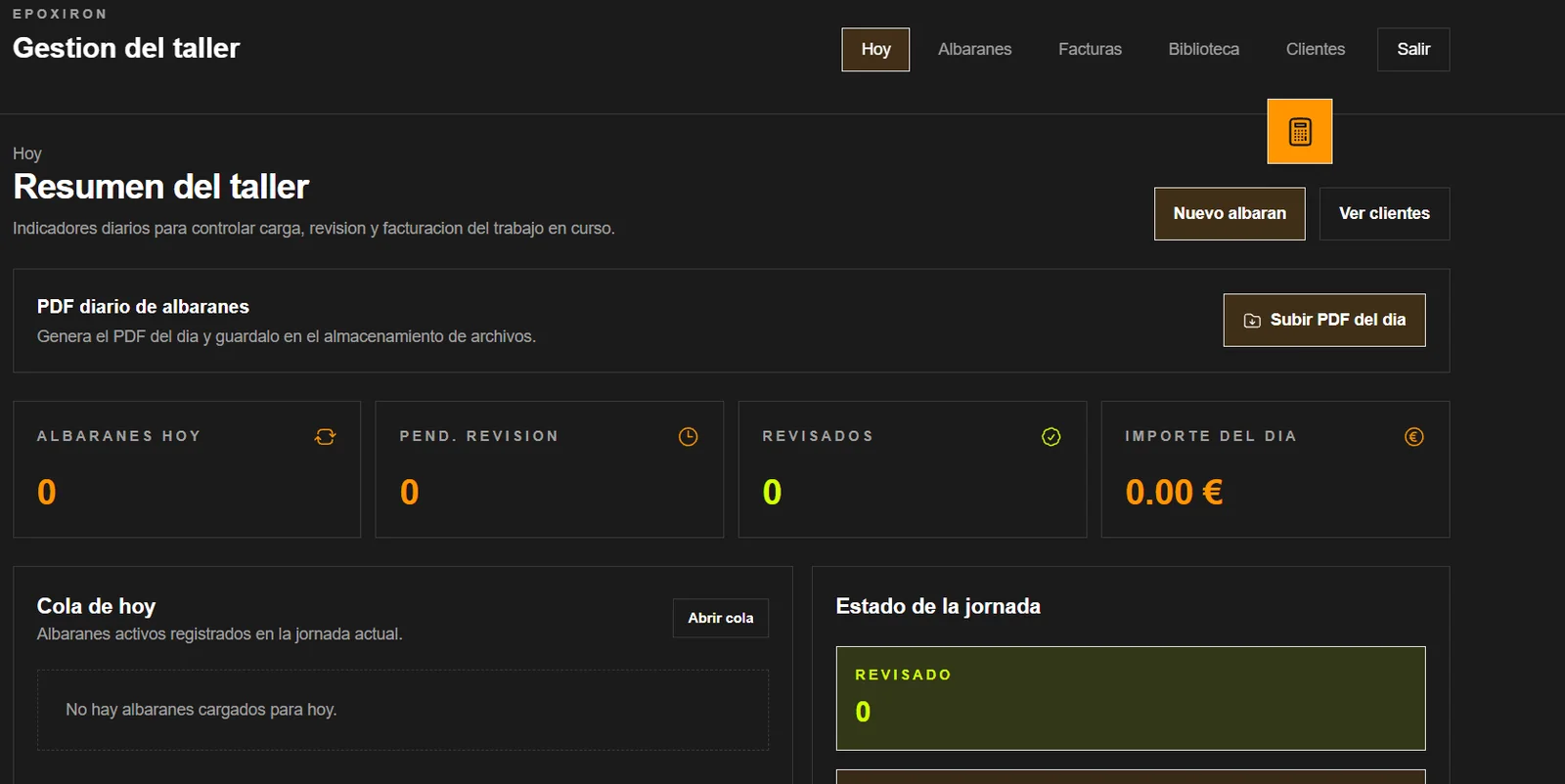Click the refresh icon in Albaranes Hoy card
Viewport: 1565px width, 784px height.
click(325, 437)
